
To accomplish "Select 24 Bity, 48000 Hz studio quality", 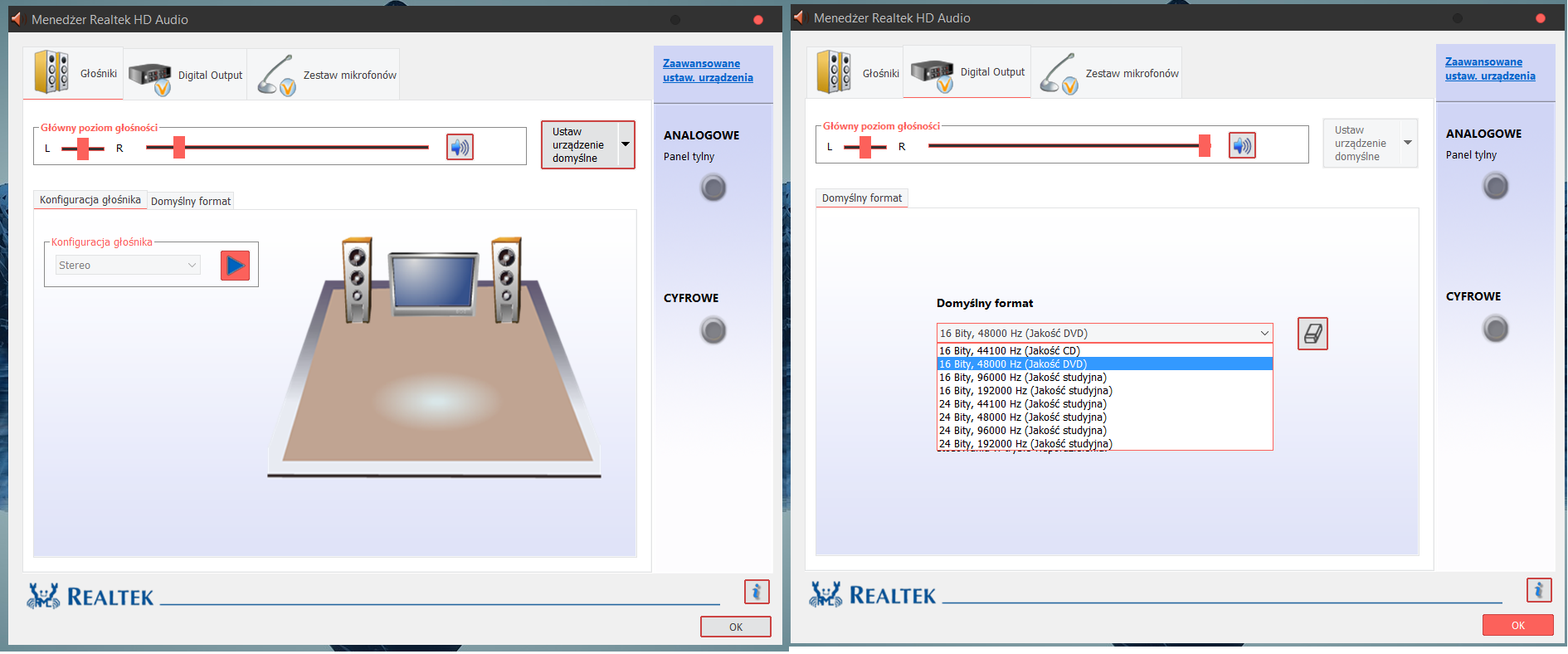I will pyautogui.click(x=1104, y=417).
